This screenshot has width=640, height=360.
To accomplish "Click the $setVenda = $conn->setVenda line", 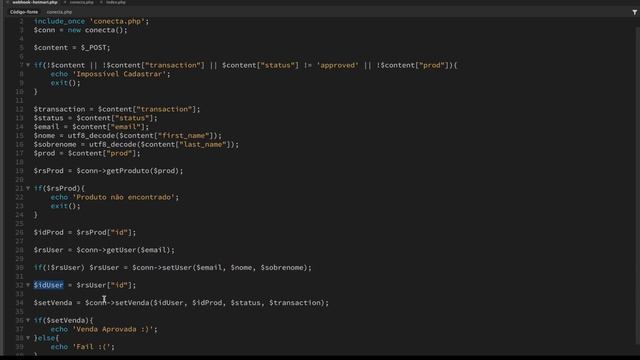I will [181, 302].
